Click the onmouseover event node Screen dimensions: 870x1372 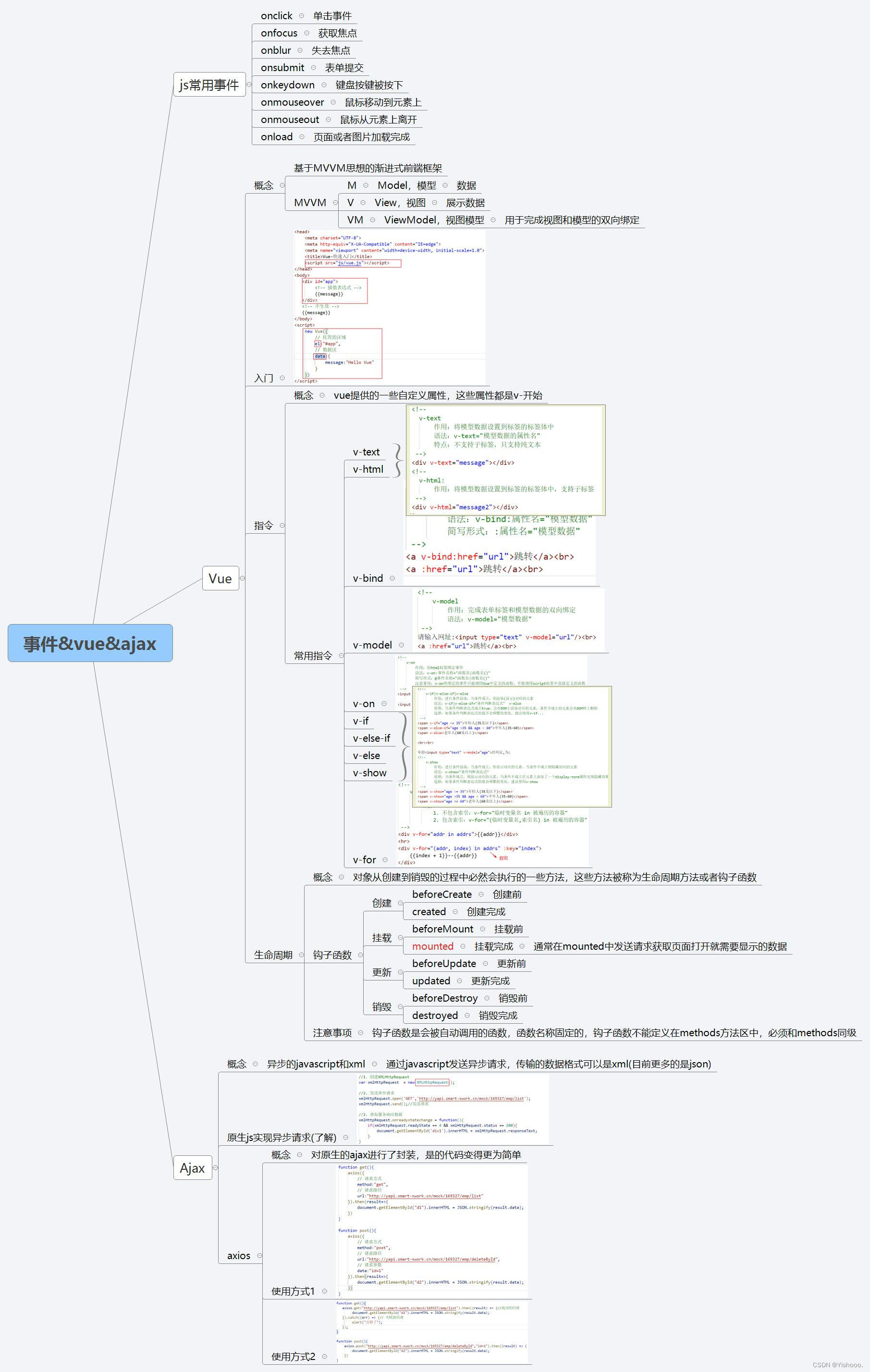pos(292,102)
